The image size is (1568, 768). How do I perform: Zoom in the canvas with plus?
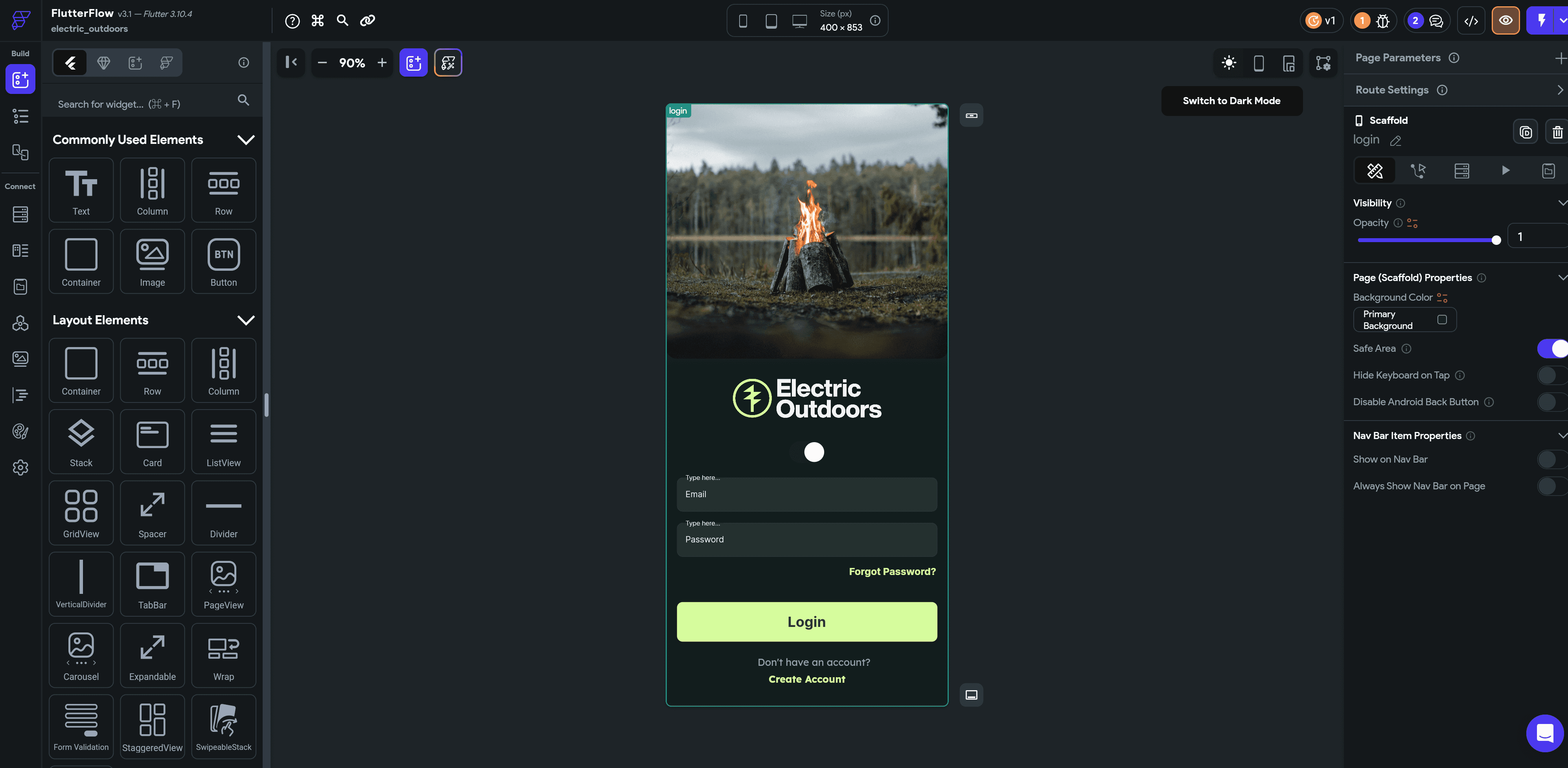pyautogui.click(x=382, y=62)
